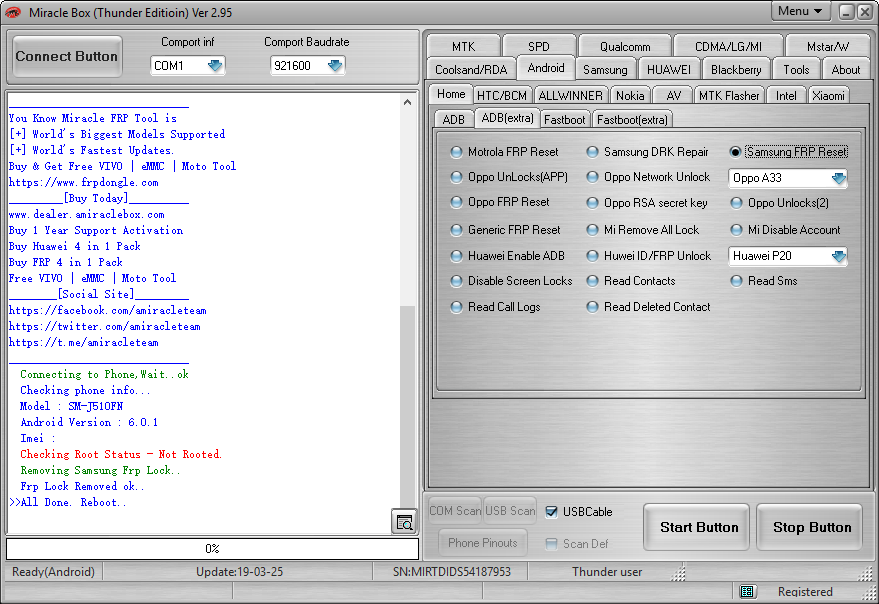The width and height of the screenshot is (879, 604).
Task: Click the Start Button
Action: coord(698,527)
